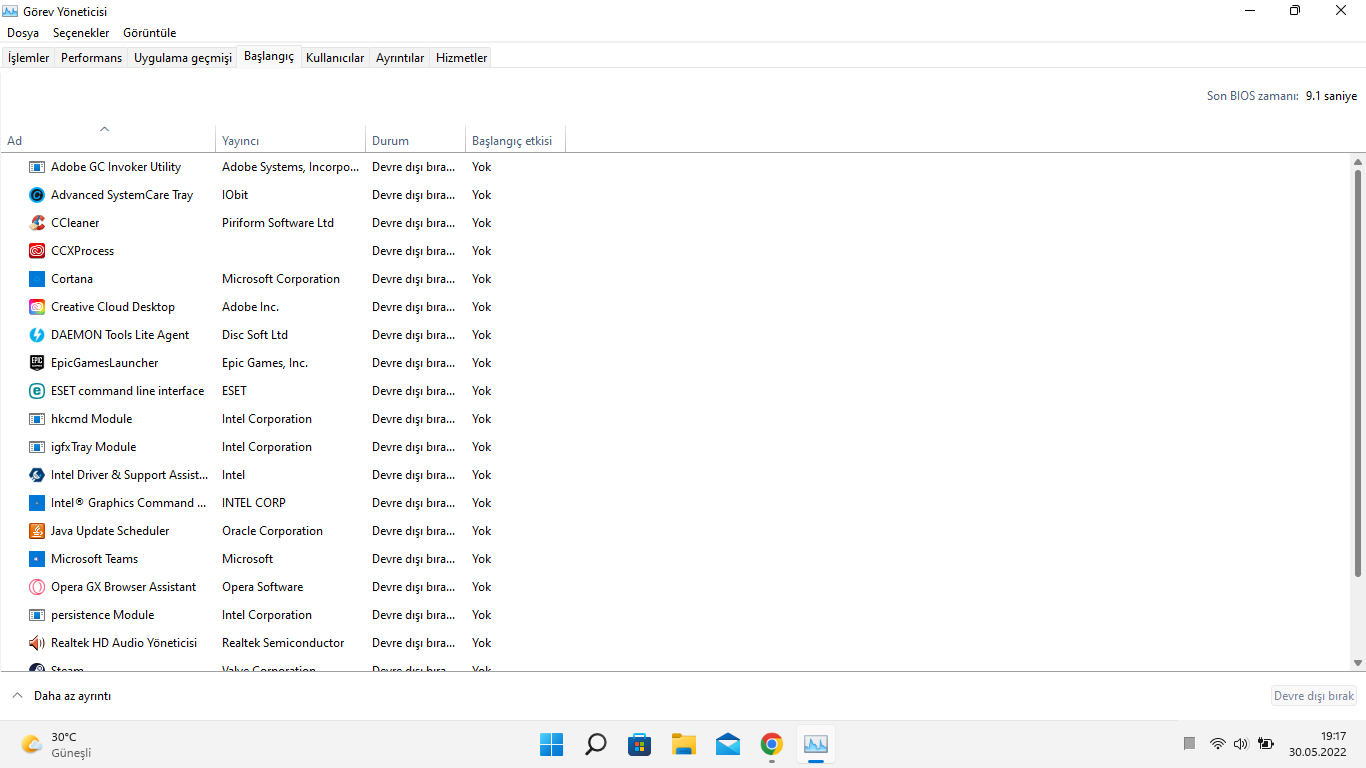Click the Devre dışı bırak button
This screenshot has width=1366, height=768.
(1314, 696)
